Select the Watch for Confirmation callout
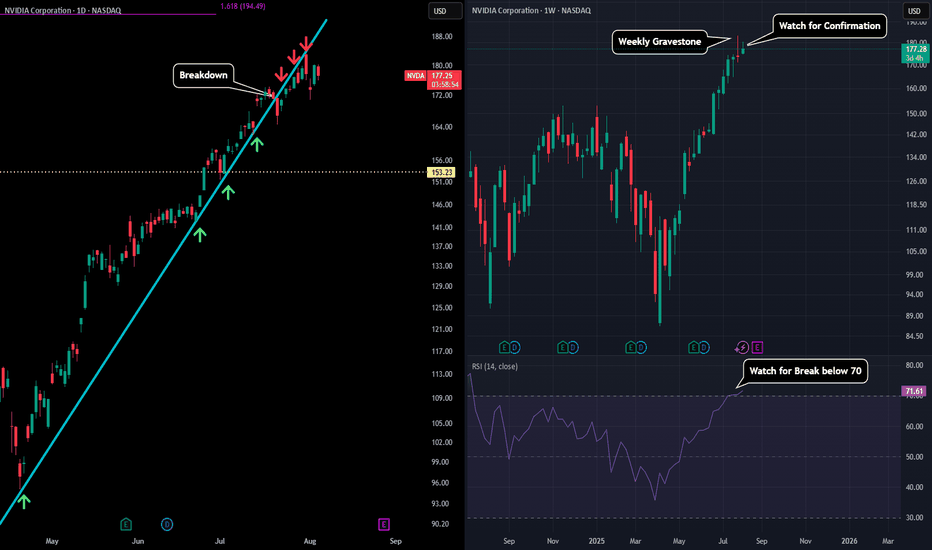 click(x=829, y=26)
